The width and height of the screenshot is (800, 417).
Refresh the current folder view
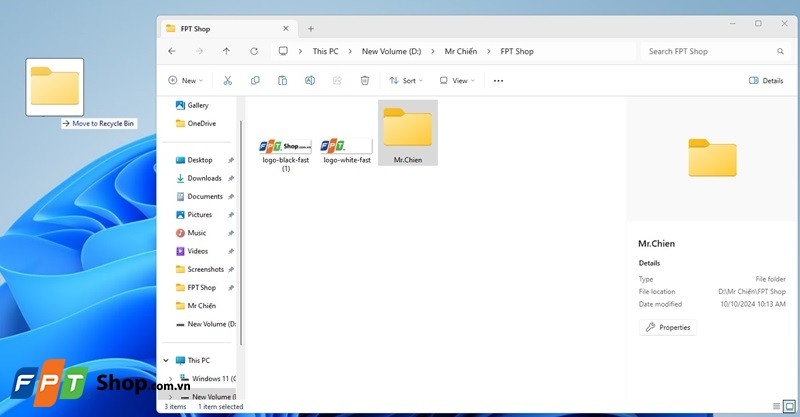(254, 51)
